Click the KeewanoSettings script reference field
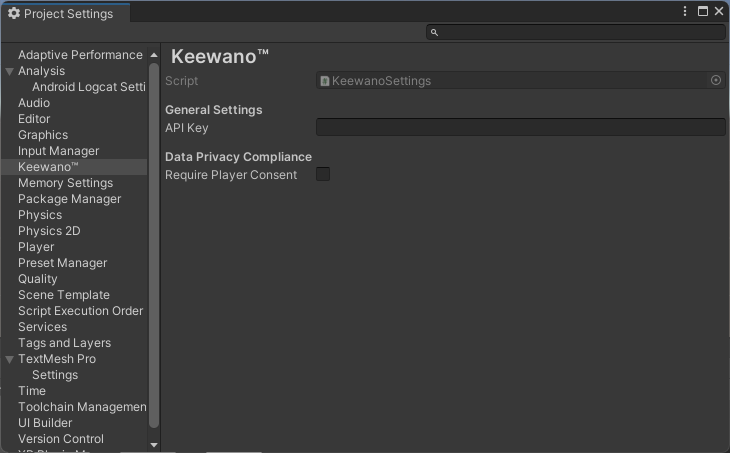 pyautogui.click(x=520, y=81)
